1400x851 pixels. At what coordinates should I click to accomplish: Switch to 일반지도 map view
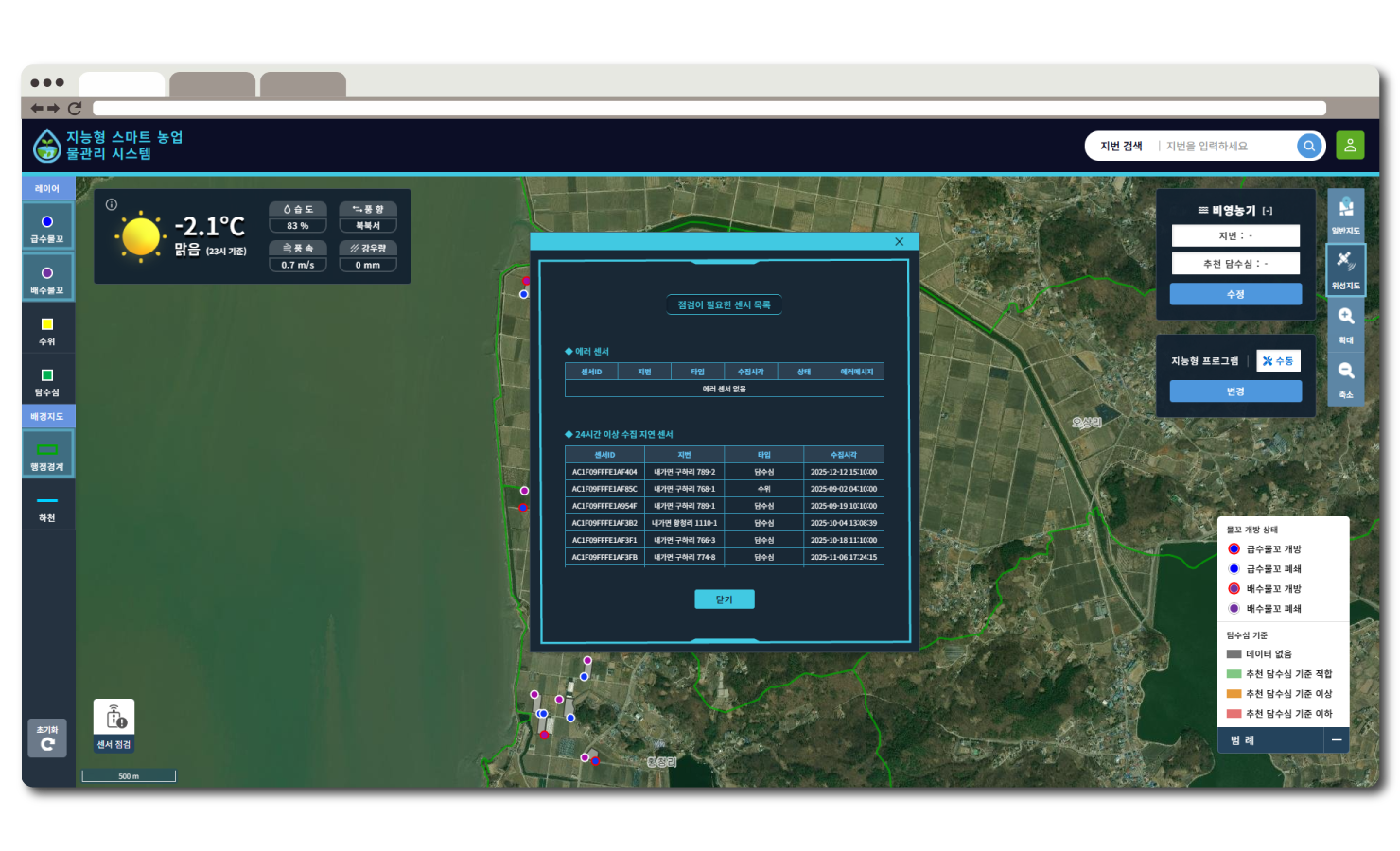(1345, 214)
